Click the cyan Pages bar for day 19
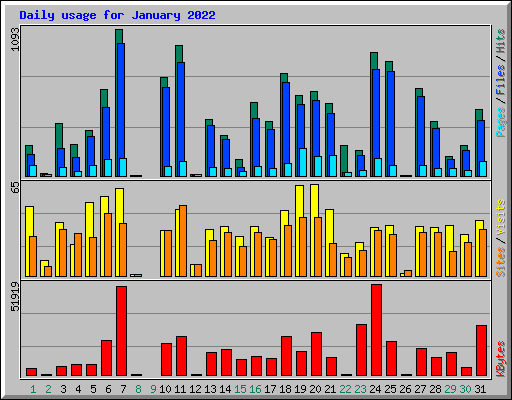The width and height of the screenshot is (512, 400). point(303,162)
